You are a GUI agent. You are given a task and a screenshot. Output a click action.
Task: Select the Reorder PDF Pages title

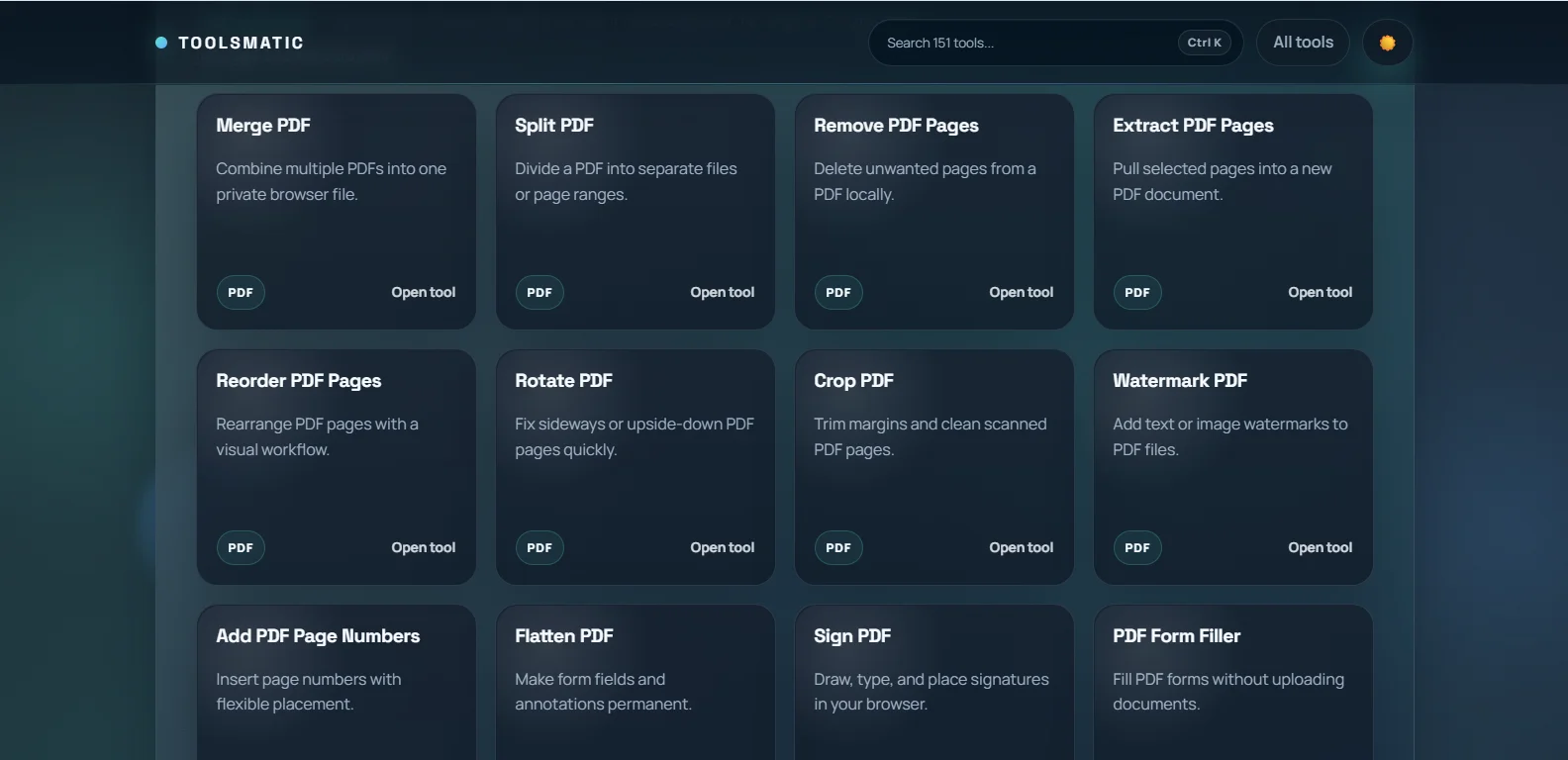click(298, 381)
